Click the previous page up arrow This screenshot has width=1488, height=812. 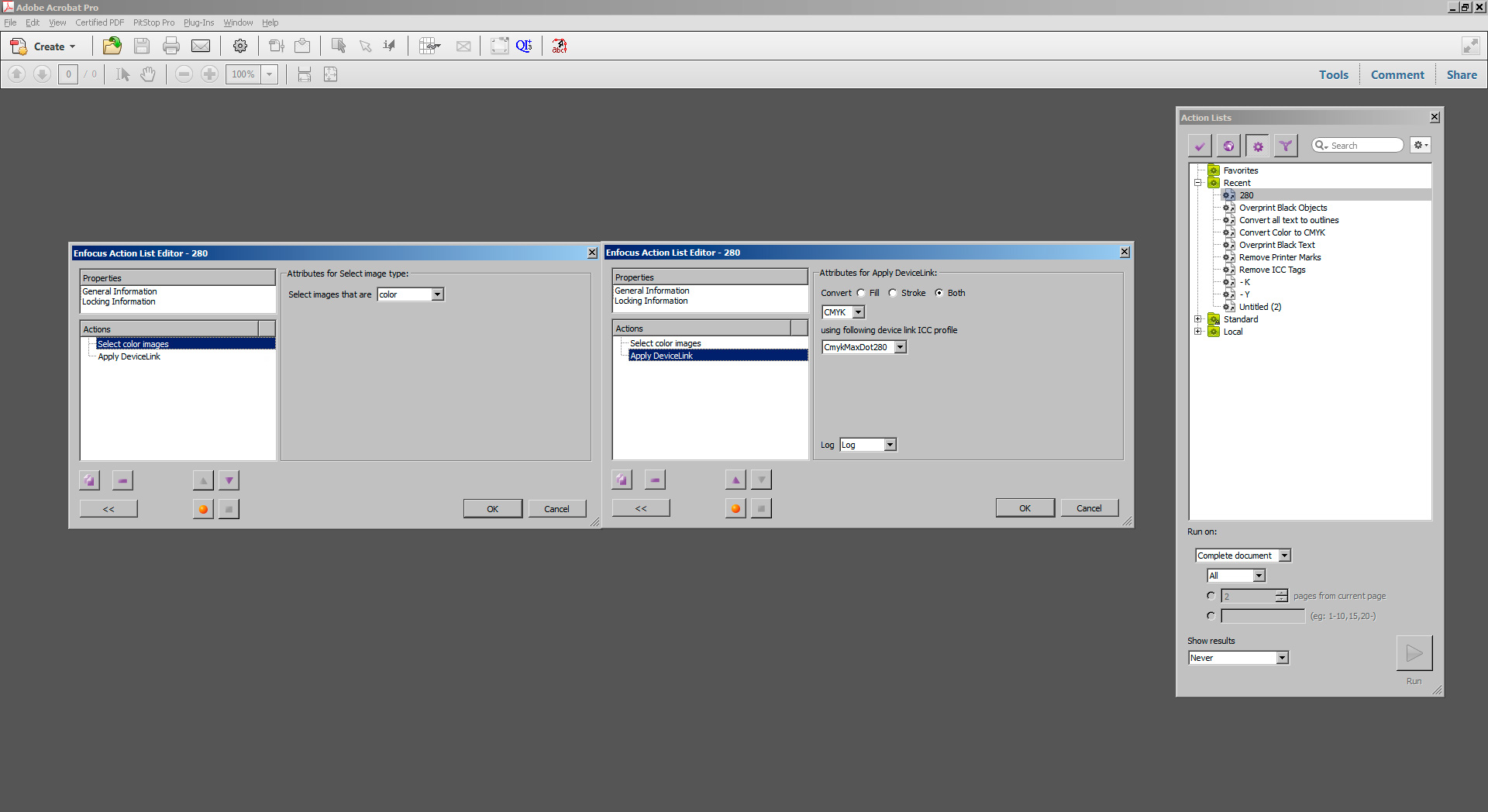[17, 74]
